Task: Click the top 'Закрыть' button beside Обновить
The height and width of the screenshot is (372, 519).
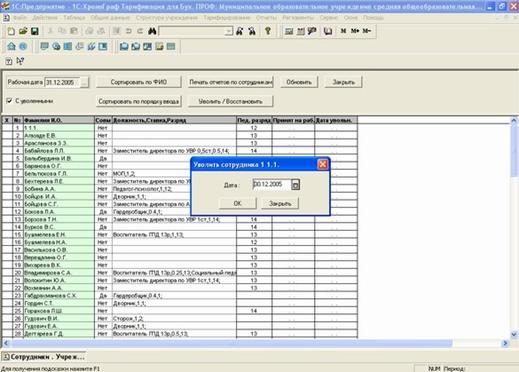Action: click(x=343, y=82)
